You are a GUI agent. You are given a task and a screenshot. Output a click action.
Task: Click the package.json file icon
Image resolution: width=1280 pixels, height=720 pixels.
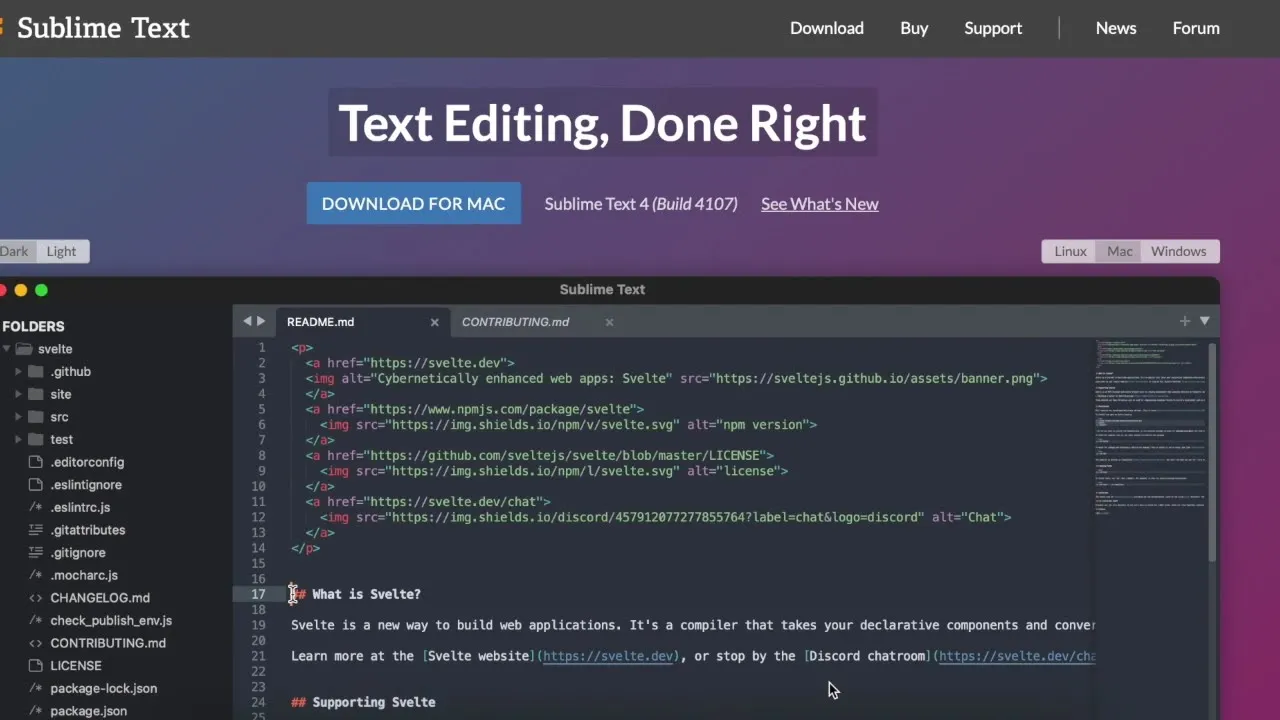(x=36, y=711)
